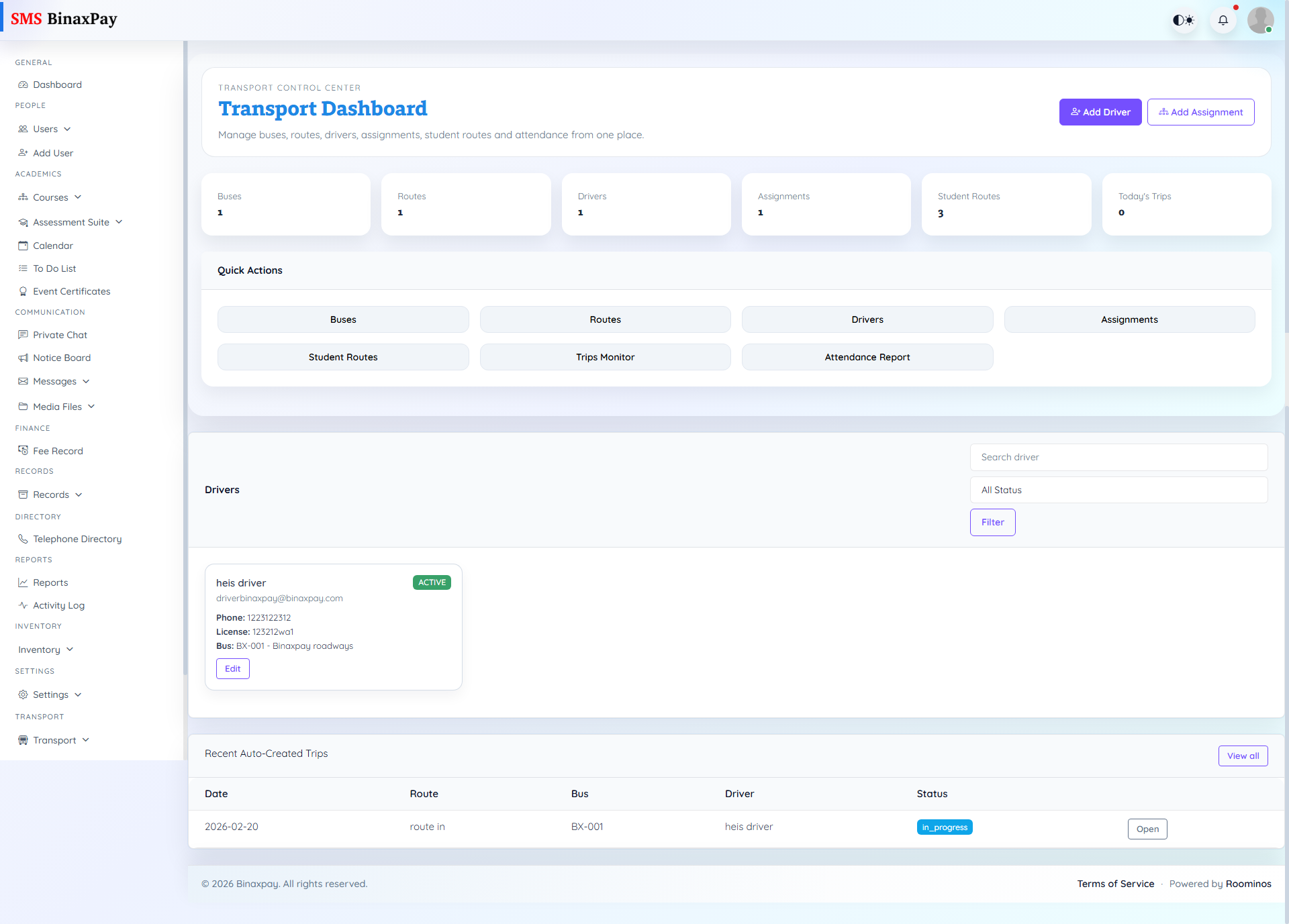Image resolution: width=1289 pixels, height=924 pixels.
Task: Click the user profile avatar
Action: click(1261, 20)
